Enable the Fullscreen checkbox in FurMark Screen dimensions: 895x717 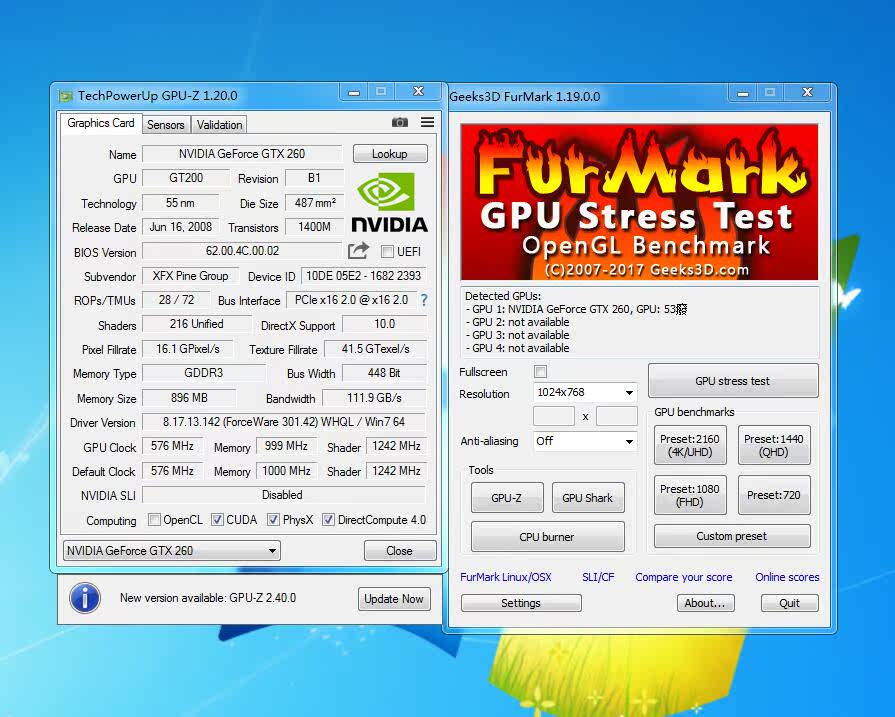(540, 372)
